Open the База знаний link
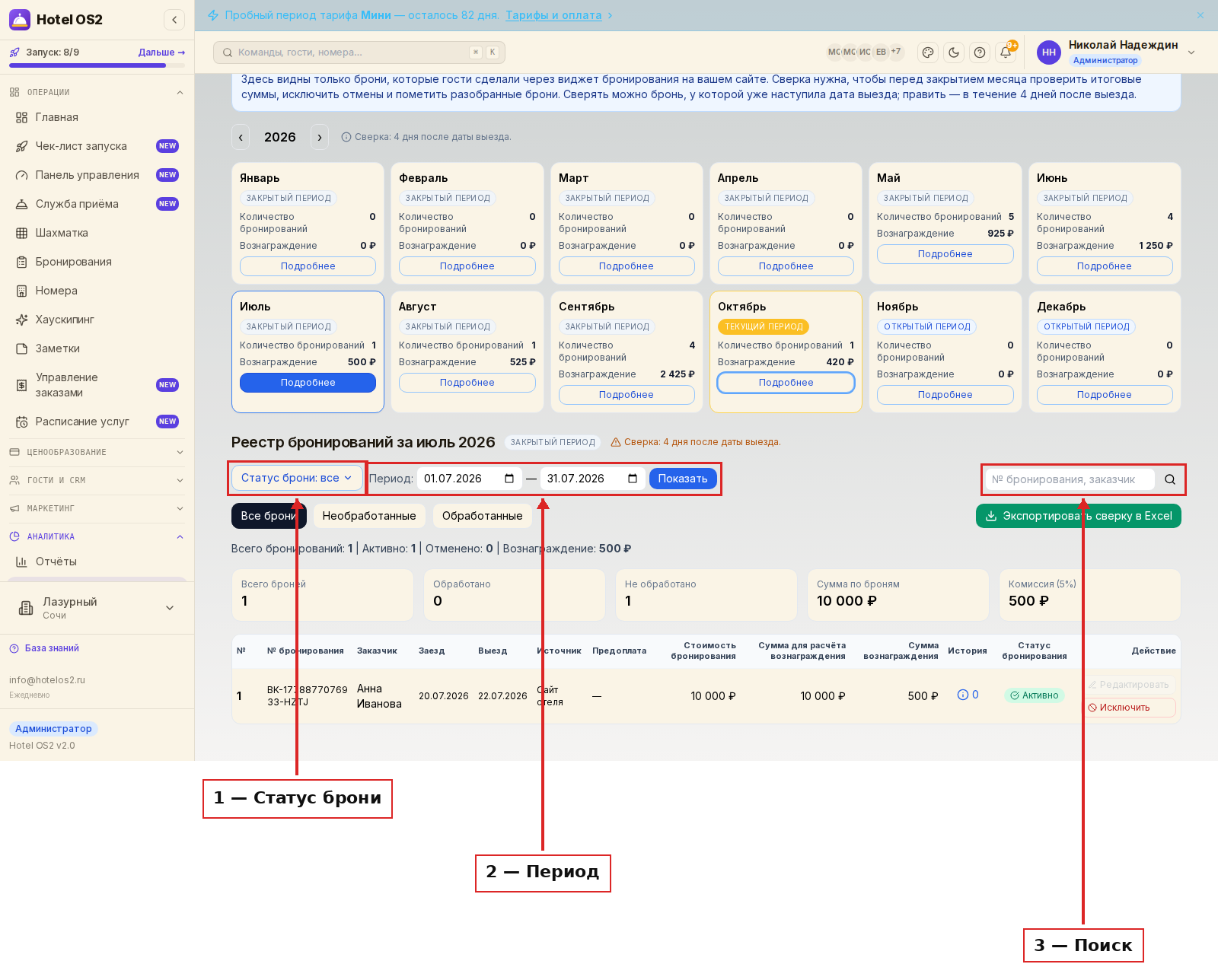1218x980 pixels. tap(52, 648)
